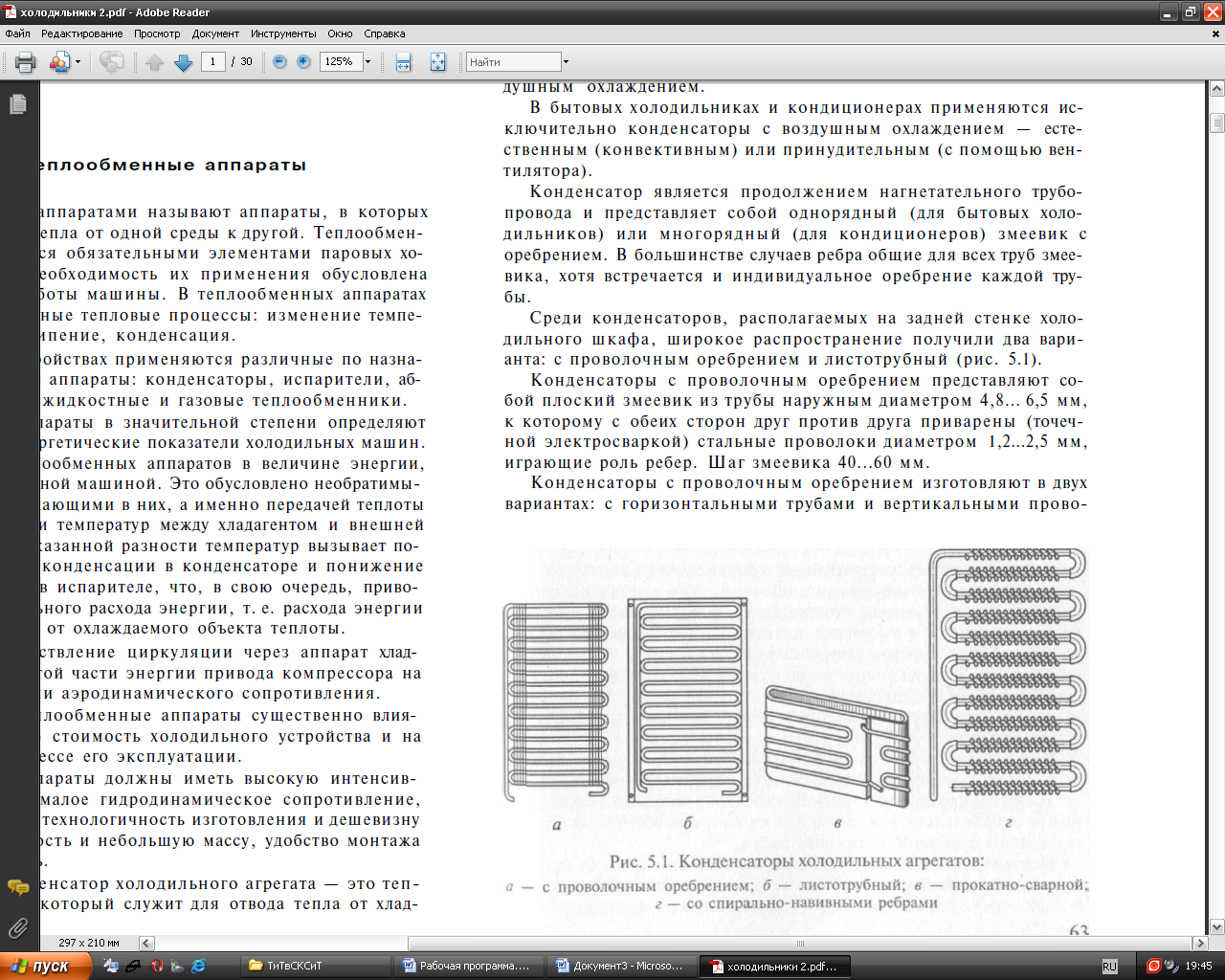Click the horizontal scrollbar right arrow
Viewport: 1225px width, 980px height.
1200,943
